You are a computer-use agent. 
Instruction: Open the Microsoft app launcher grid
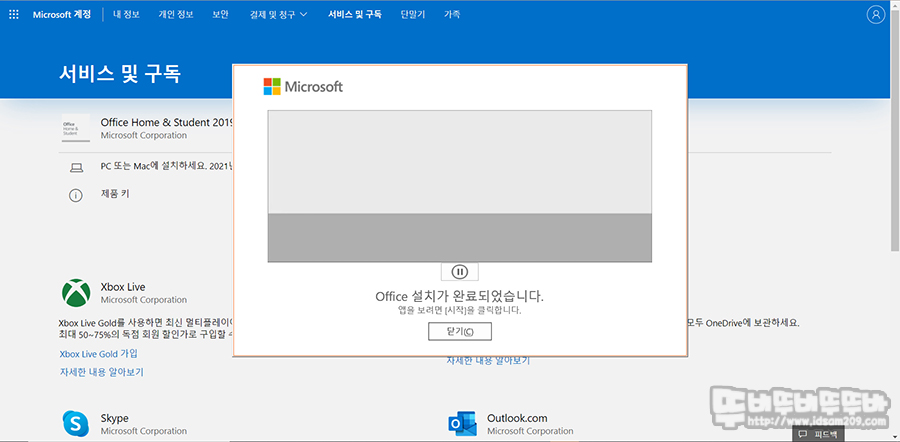pyautogui.click(x=14, y=14)
